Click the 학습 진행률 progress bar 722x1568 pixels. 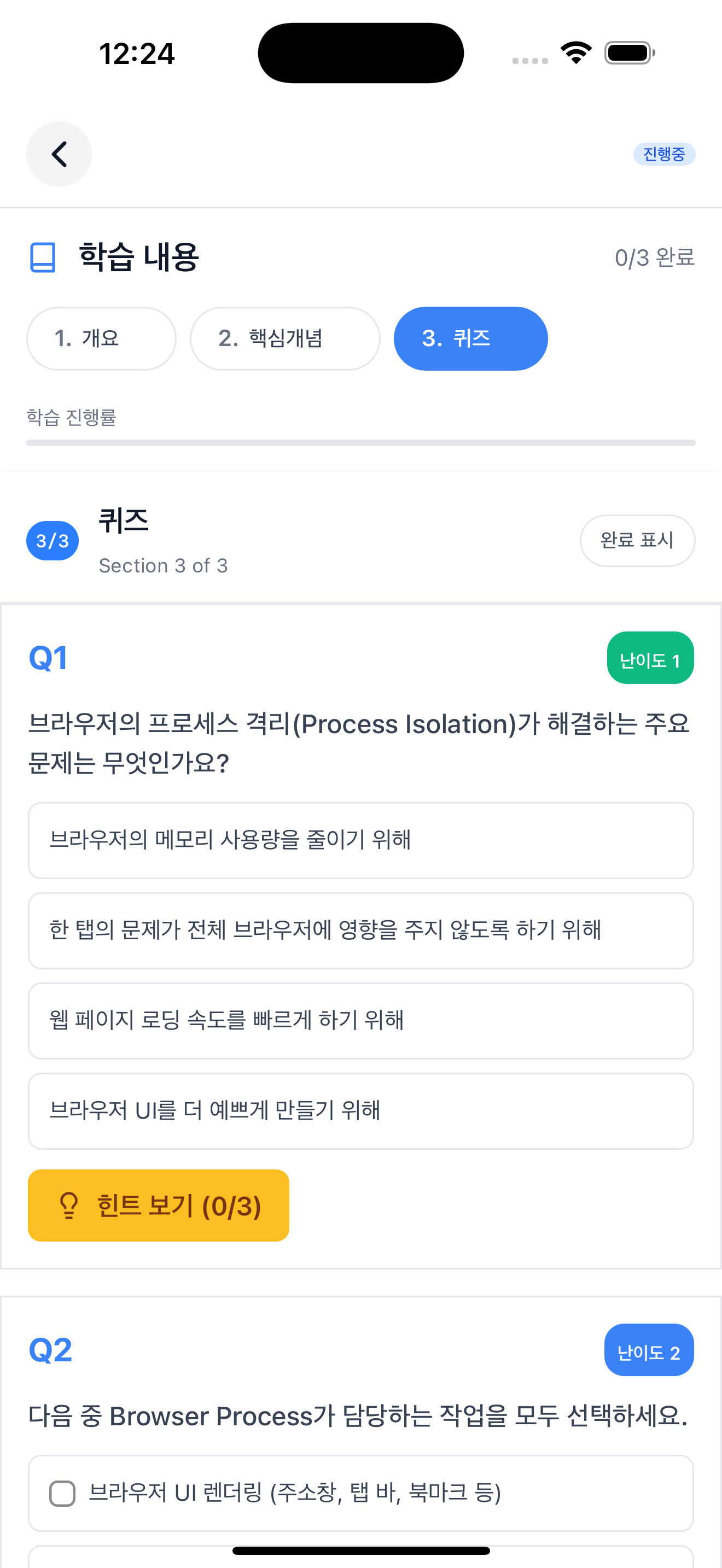[360, 442]
